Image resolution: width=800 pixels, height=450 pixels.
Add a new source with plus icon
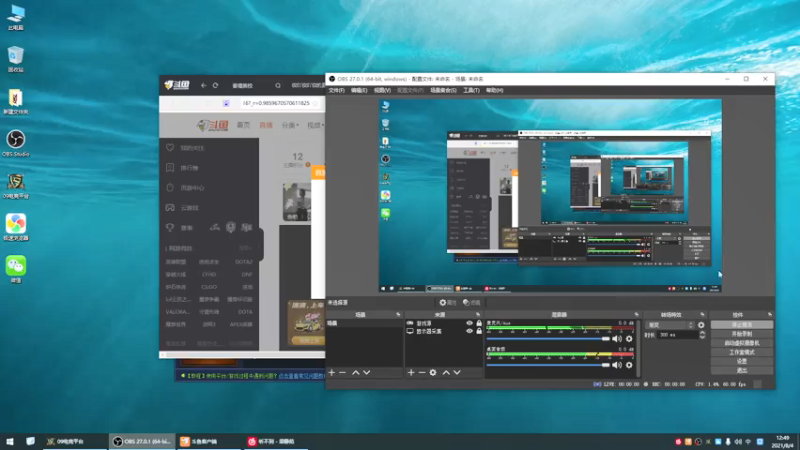click(x=411, y=372)
